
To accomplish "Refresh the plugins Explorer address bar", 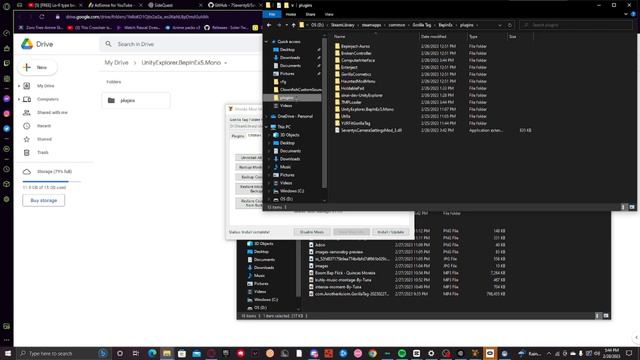I will pos(510,25).
